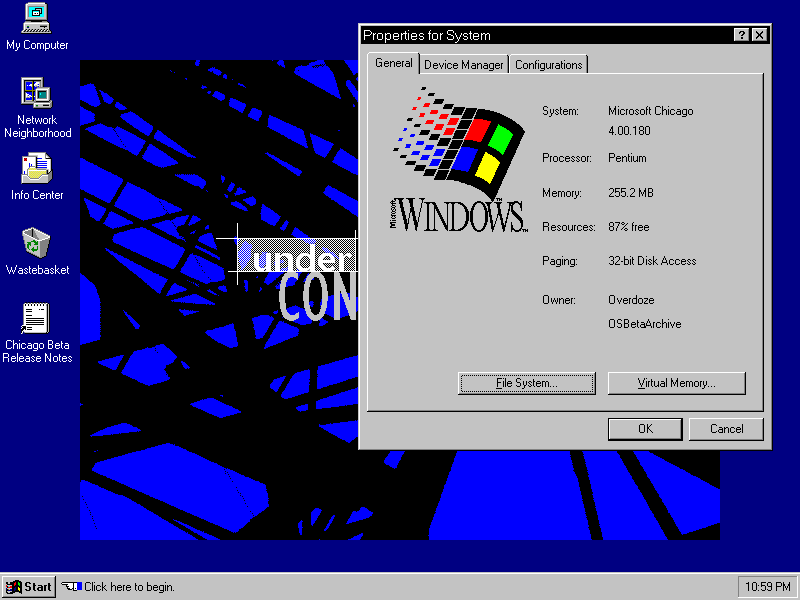Open the Virtual Memory settings button
Image resolution: width=800 pixels, height=600 pixels.
tap(677, 383)
